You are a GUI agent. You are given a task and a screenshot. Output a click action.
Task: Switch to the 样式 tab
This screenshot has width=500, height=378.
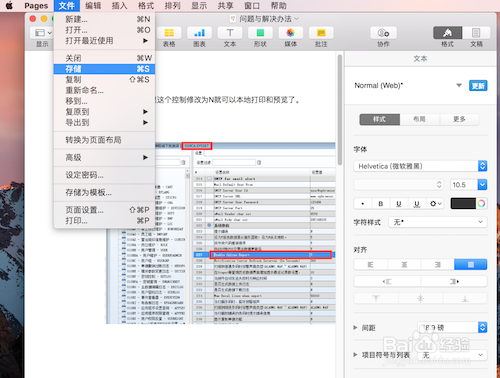(380, 119)
